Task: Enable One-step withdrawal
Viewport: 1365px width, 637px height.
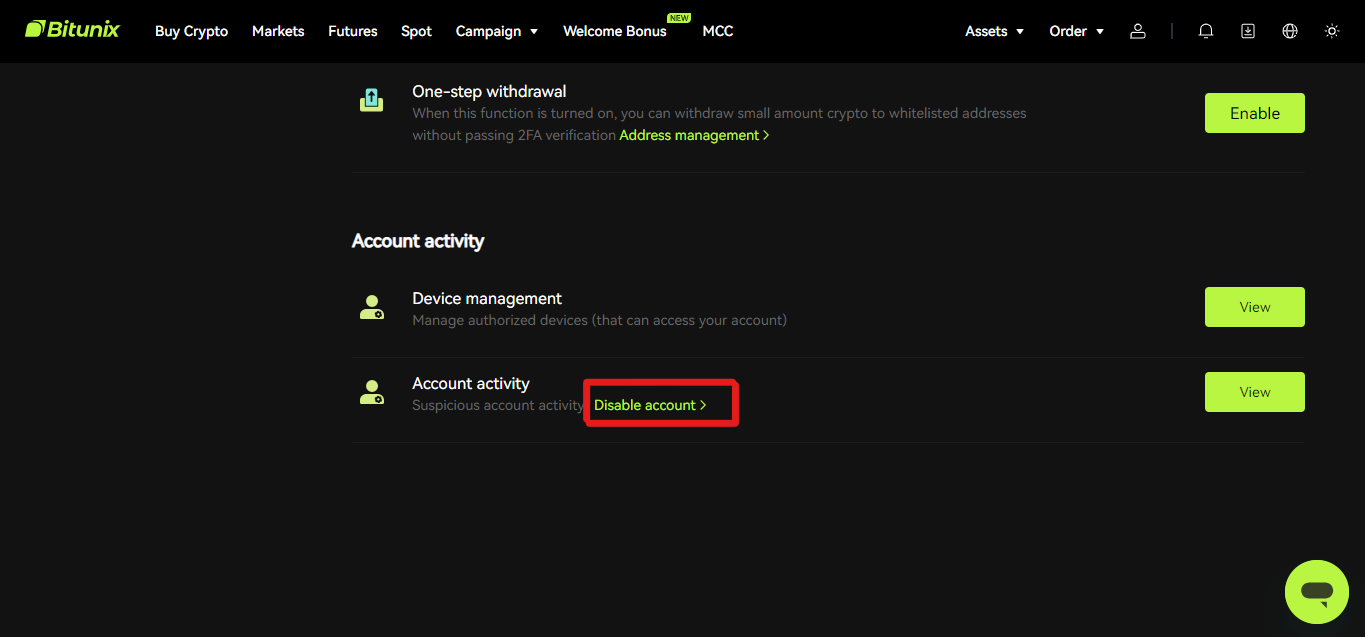Action: tap(1255, 113)
